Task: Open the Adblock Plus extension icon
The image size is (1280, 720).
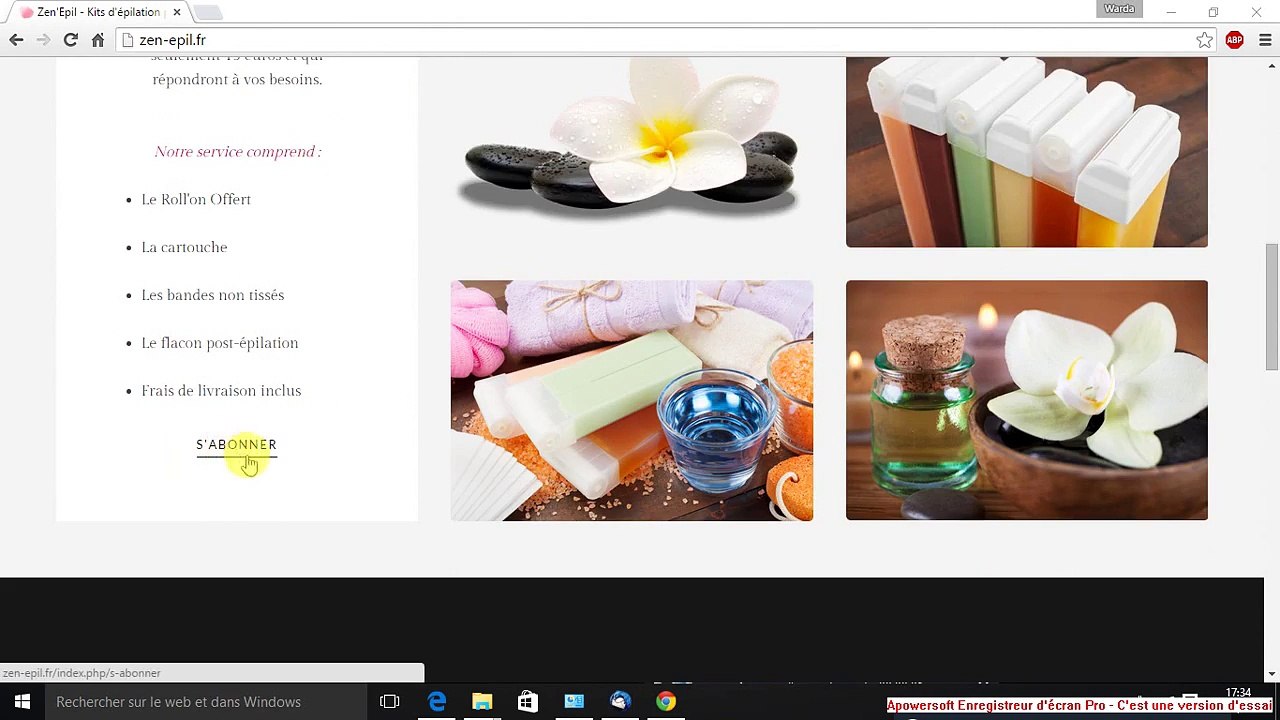Action: pyautogui.click(x=1235, y=40)
